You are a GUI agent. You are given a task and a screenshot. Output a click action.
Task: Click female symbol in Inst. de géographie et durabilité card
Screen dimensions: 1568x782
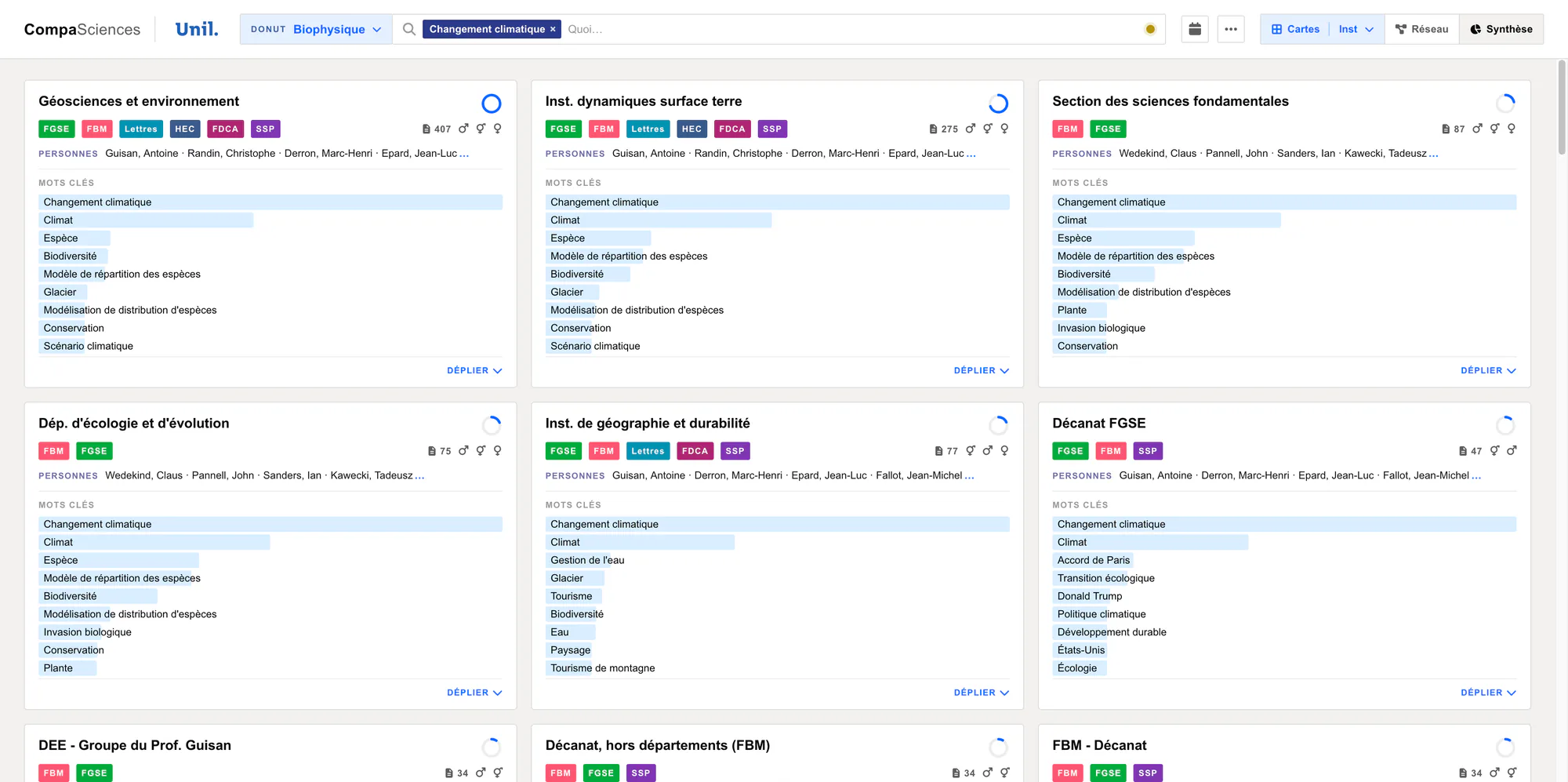click(1004, 451)
